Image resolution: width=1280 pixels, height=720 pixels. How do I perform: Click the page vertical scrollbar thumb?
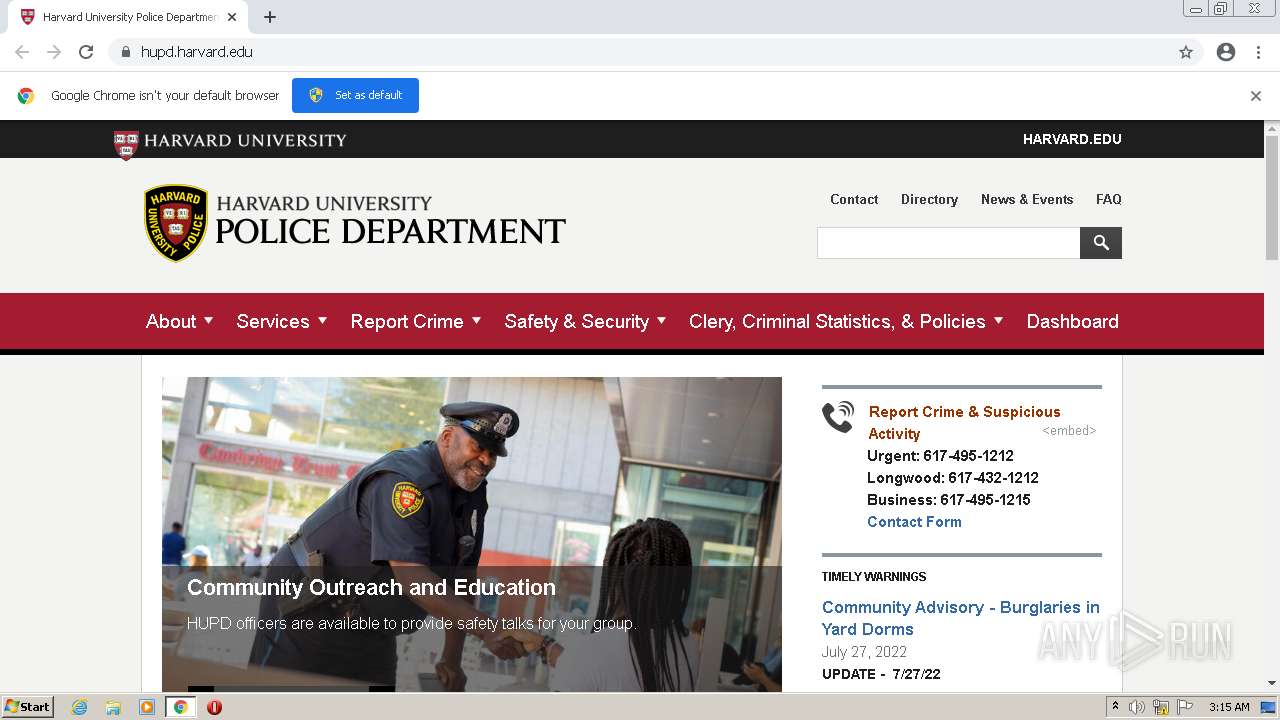1272,198
